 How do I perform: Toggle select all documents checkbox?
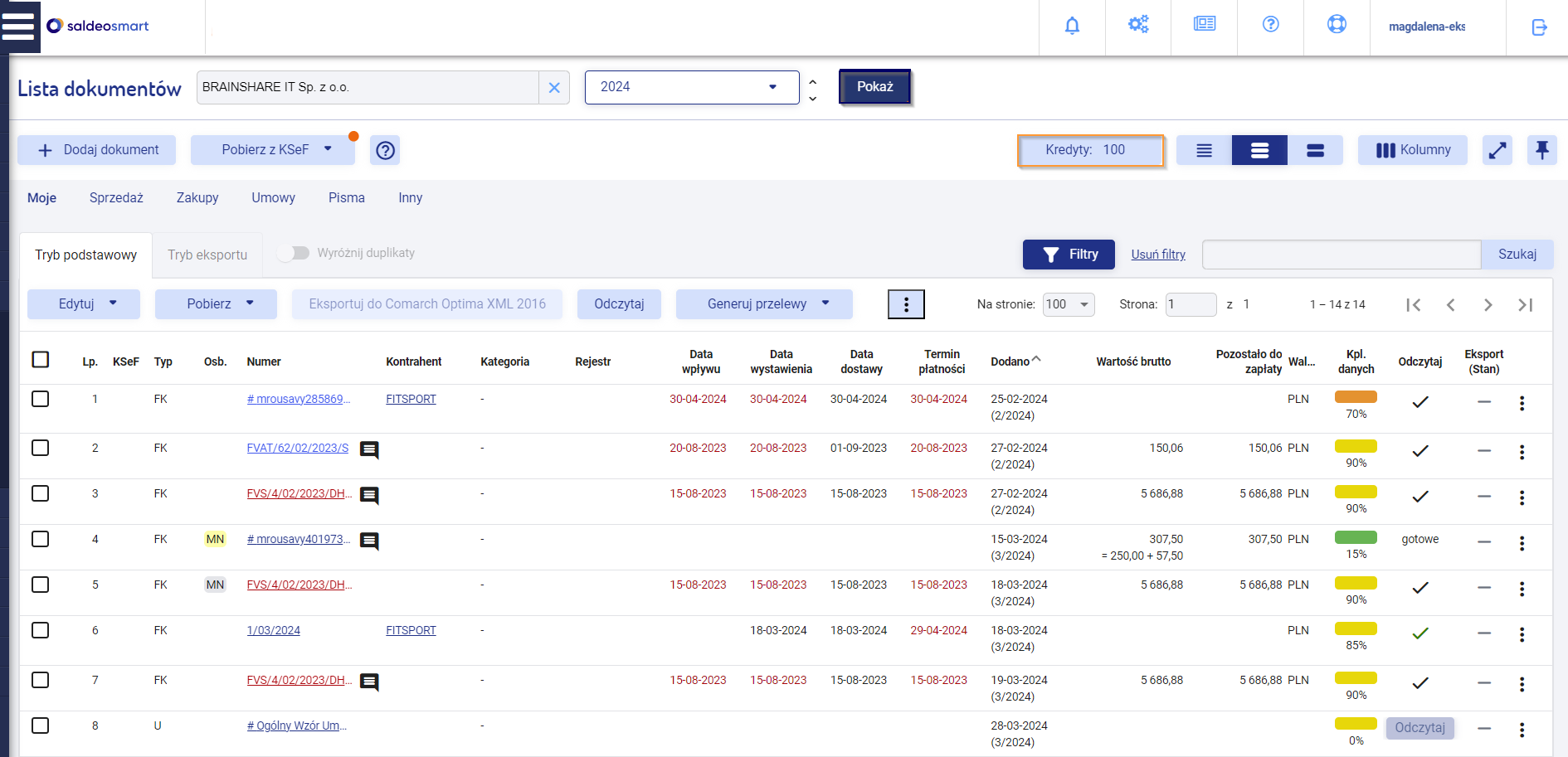[x=40, y=359]
